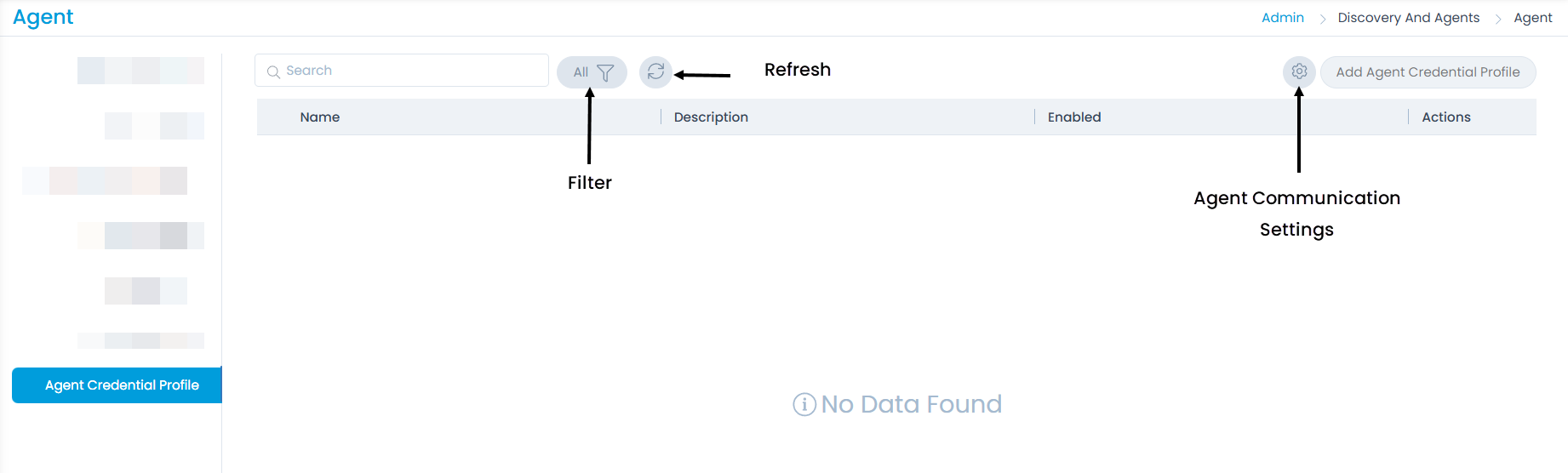Click the chevron after Admin breadcrumb
The image size is (1568, 473).
tap(1322, 19)
